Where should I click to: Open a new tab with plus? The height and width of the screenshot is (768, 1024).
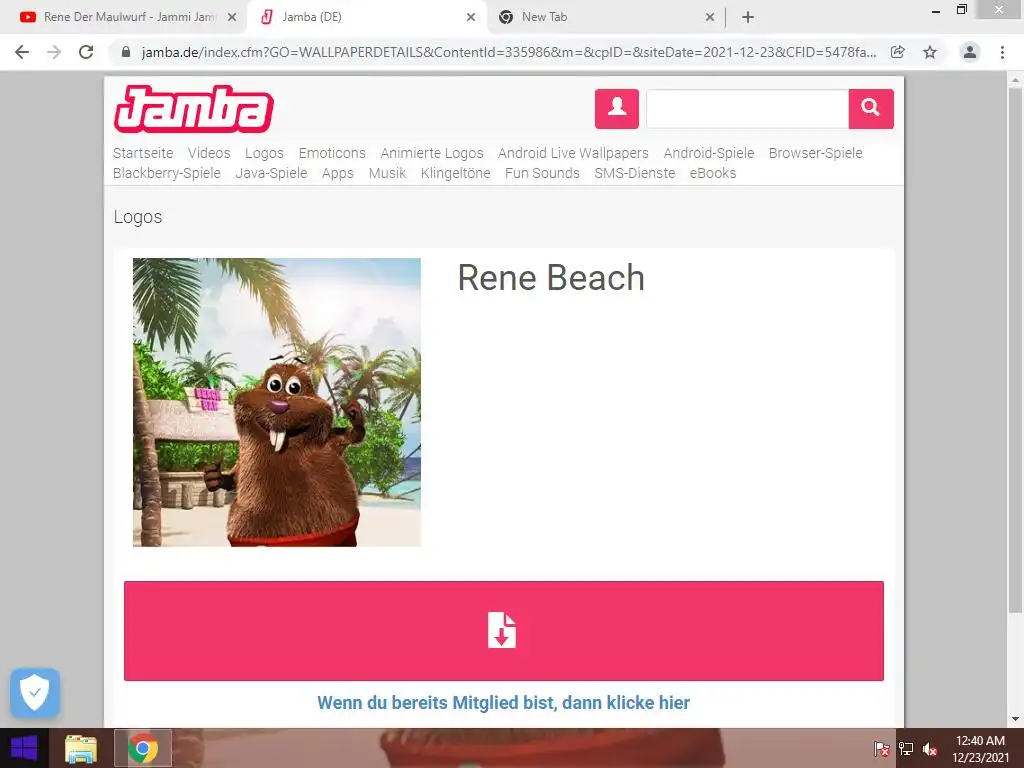pos(748,17)
